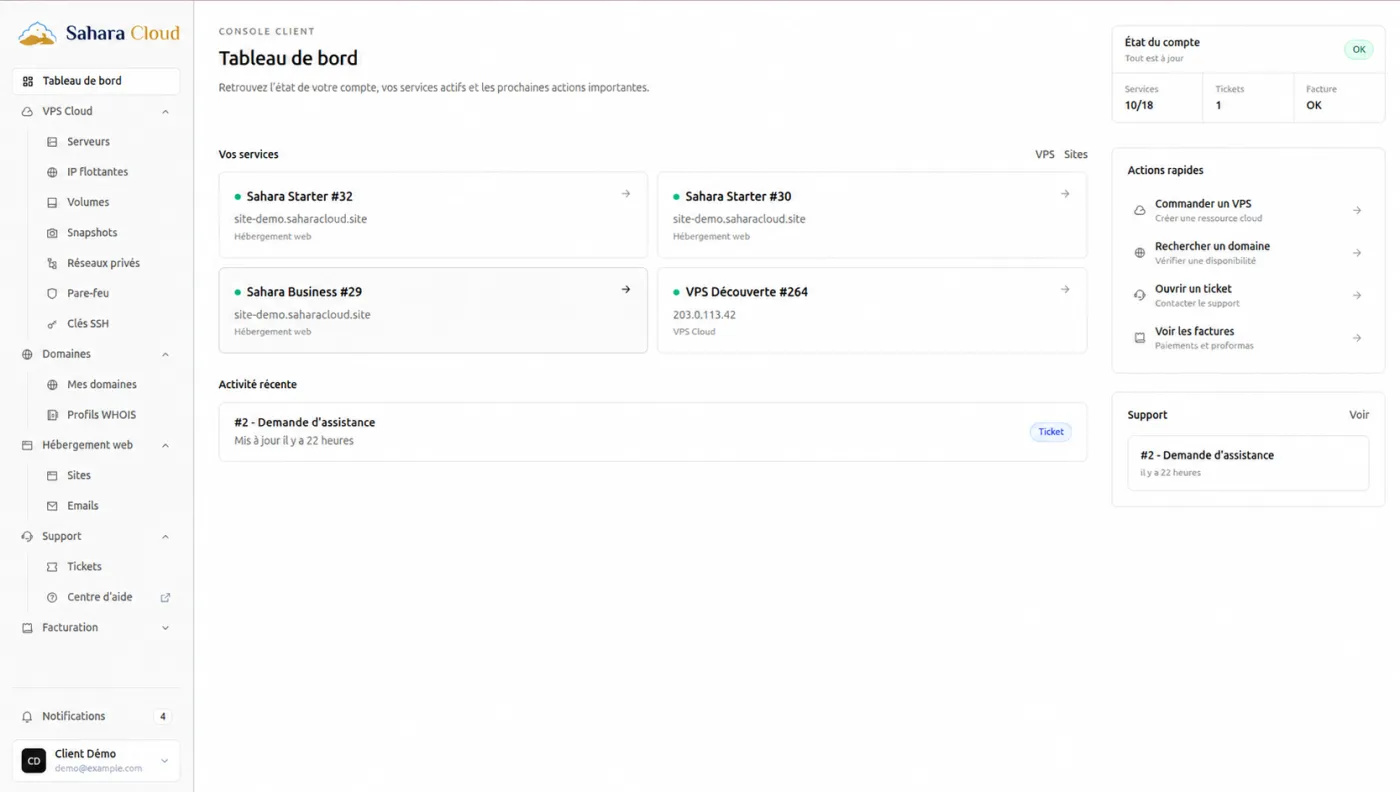Open Notifications in sidebar
1400x792 pixels.
tap(96, 716)
